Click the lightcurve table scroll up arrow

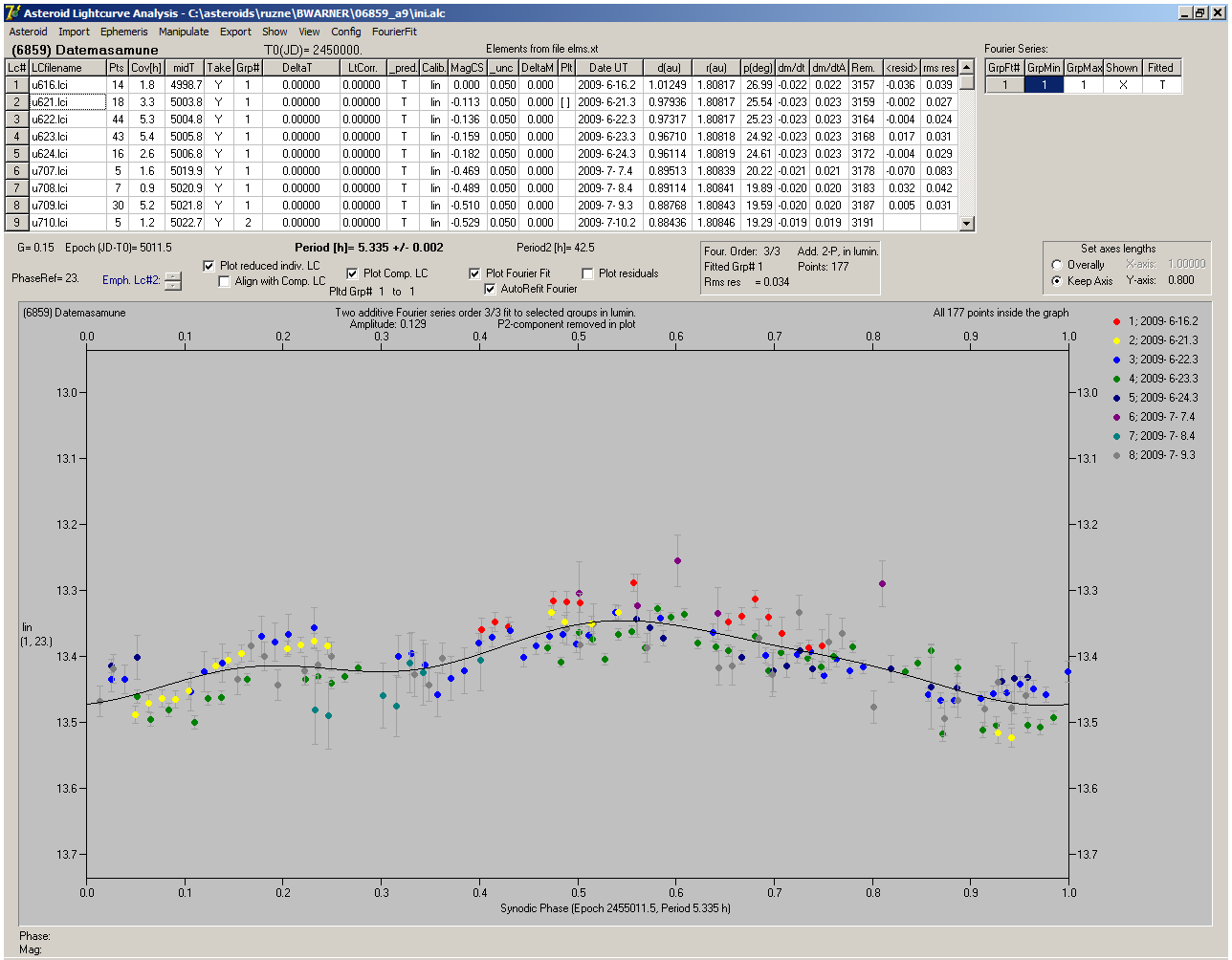966,68
